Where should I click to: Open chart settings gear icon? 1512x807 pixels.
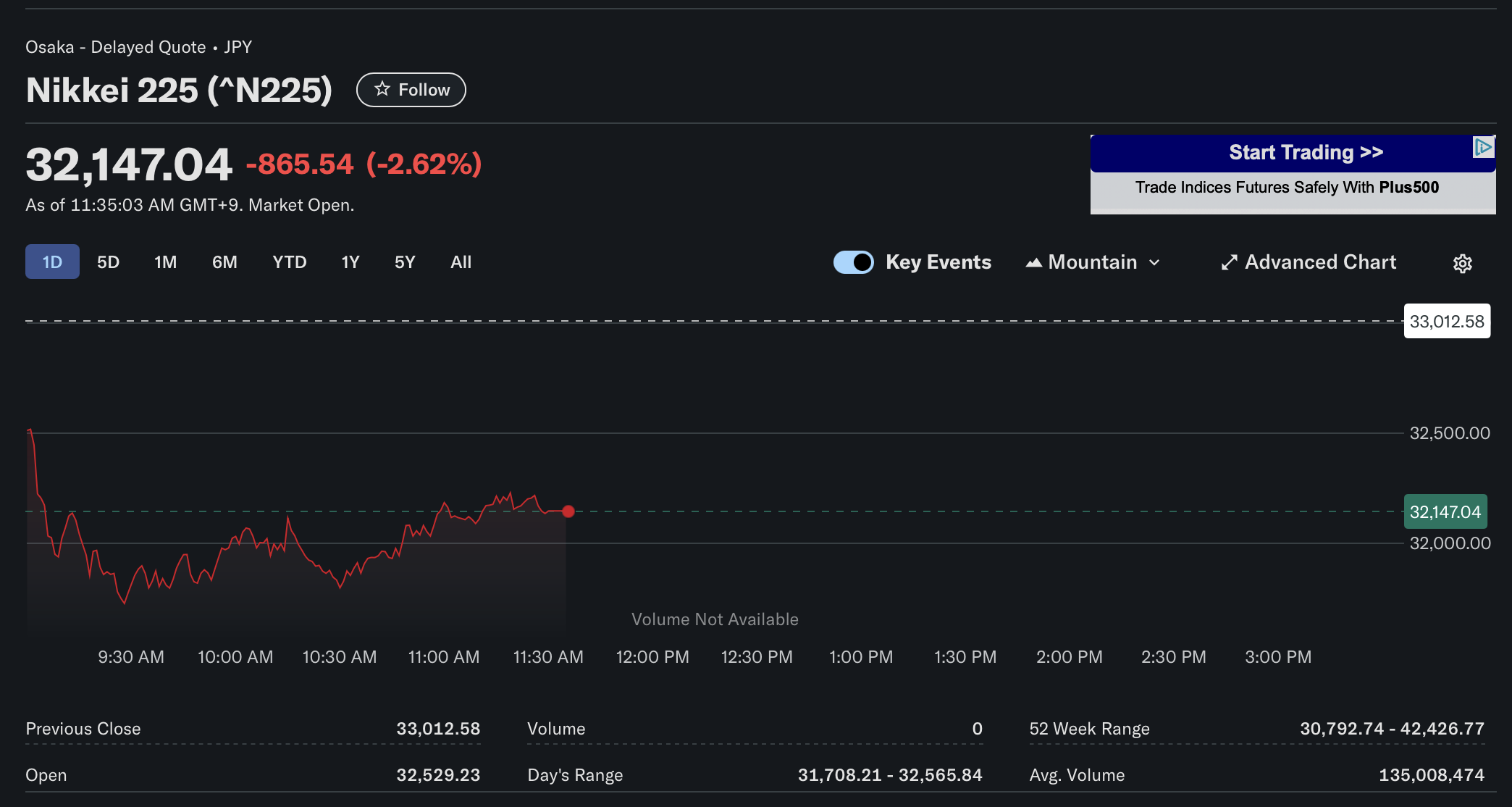pos(1462,263)
